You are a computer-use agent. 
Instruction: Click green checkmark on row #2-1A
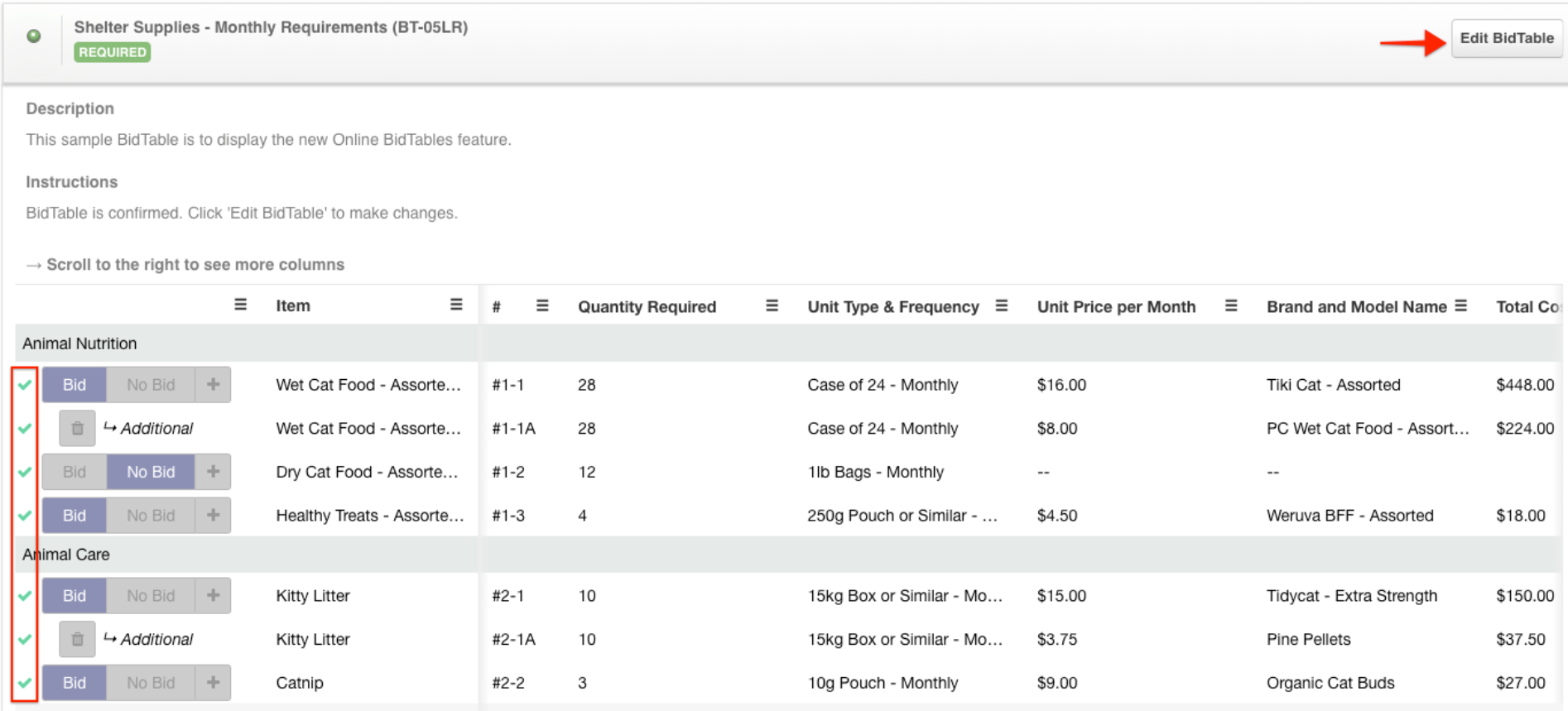[25, 639]
